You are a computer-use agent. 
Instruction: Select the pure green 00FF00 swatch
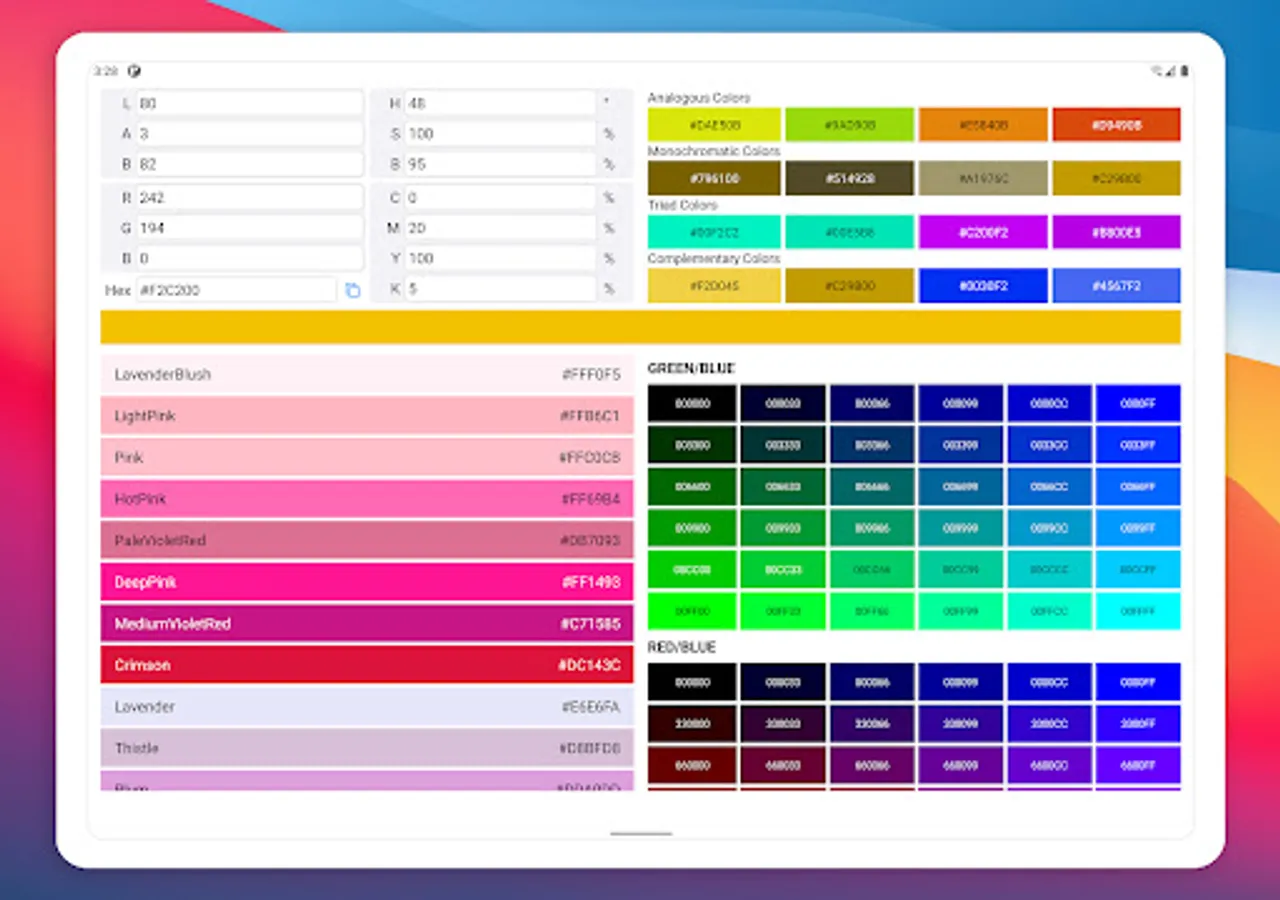point(692,611)
